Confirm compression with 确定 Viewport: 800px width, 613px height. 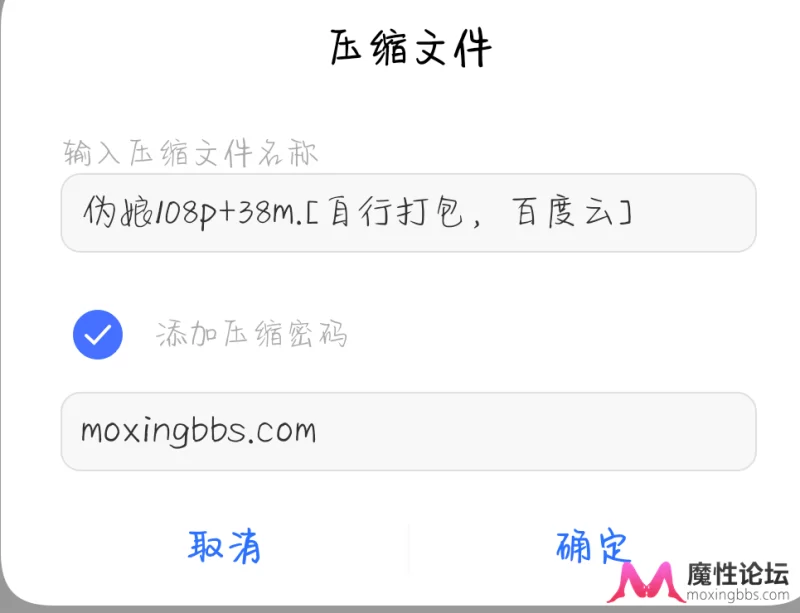pyautogui.click(x=592, y=546)
